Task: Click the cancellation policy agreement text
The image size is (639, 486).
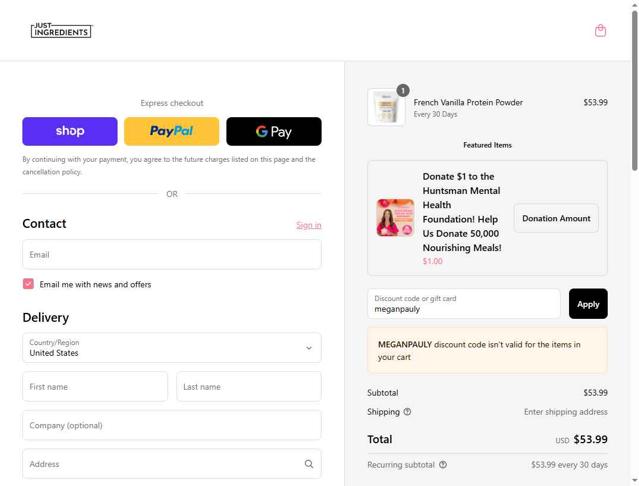Action: click(169, 165)
